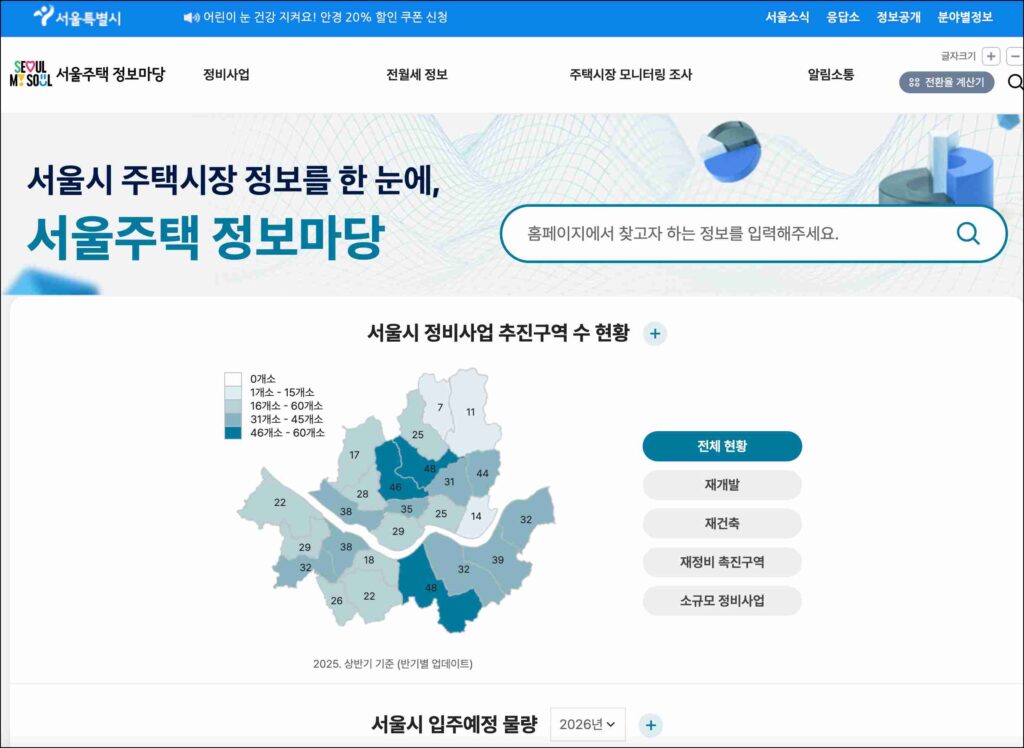Select the map district labeled 18
The image size is (1024, 748).
click(x=369, y=560)
